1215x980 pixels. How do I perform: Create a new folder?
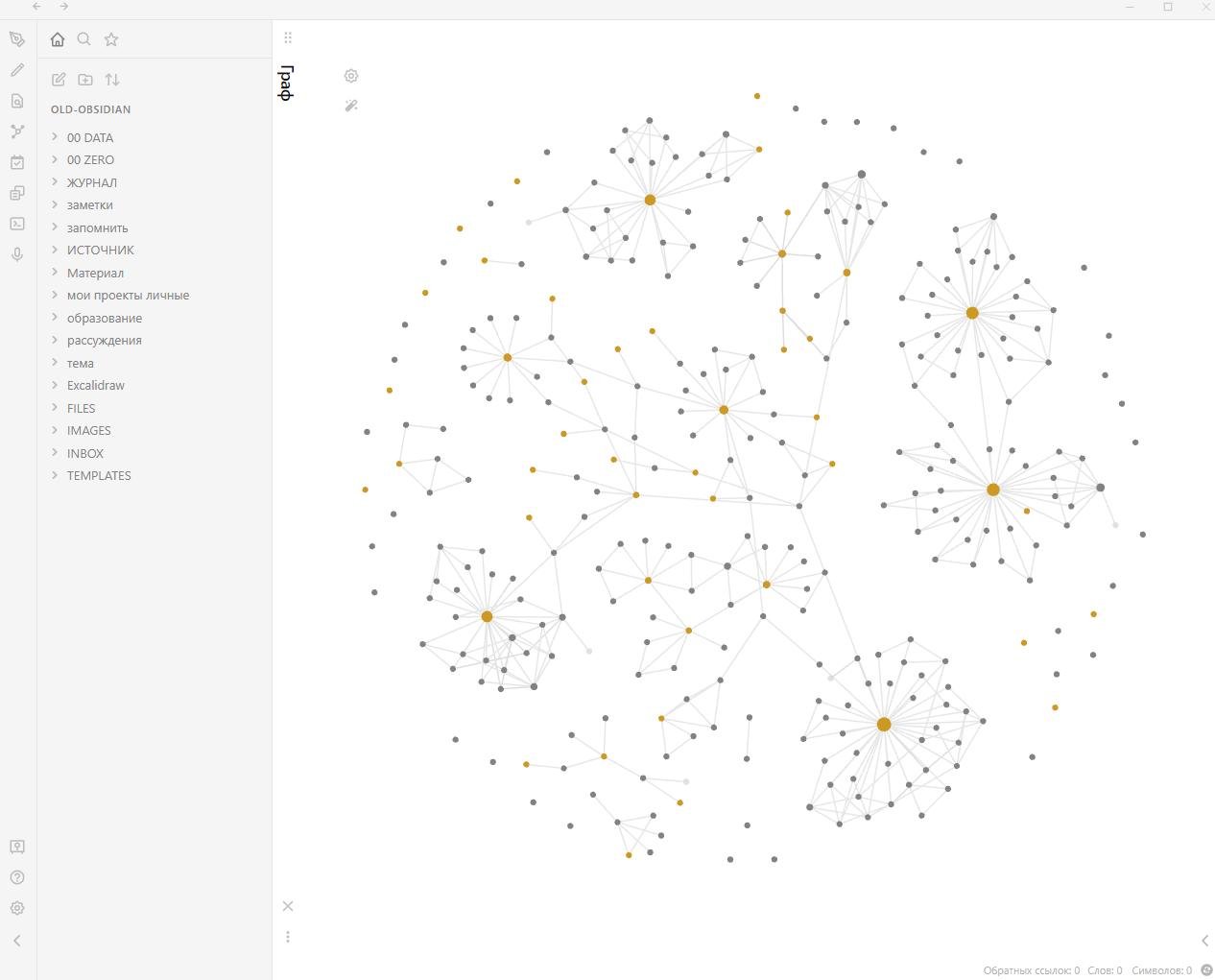click(x=85, y=80)
